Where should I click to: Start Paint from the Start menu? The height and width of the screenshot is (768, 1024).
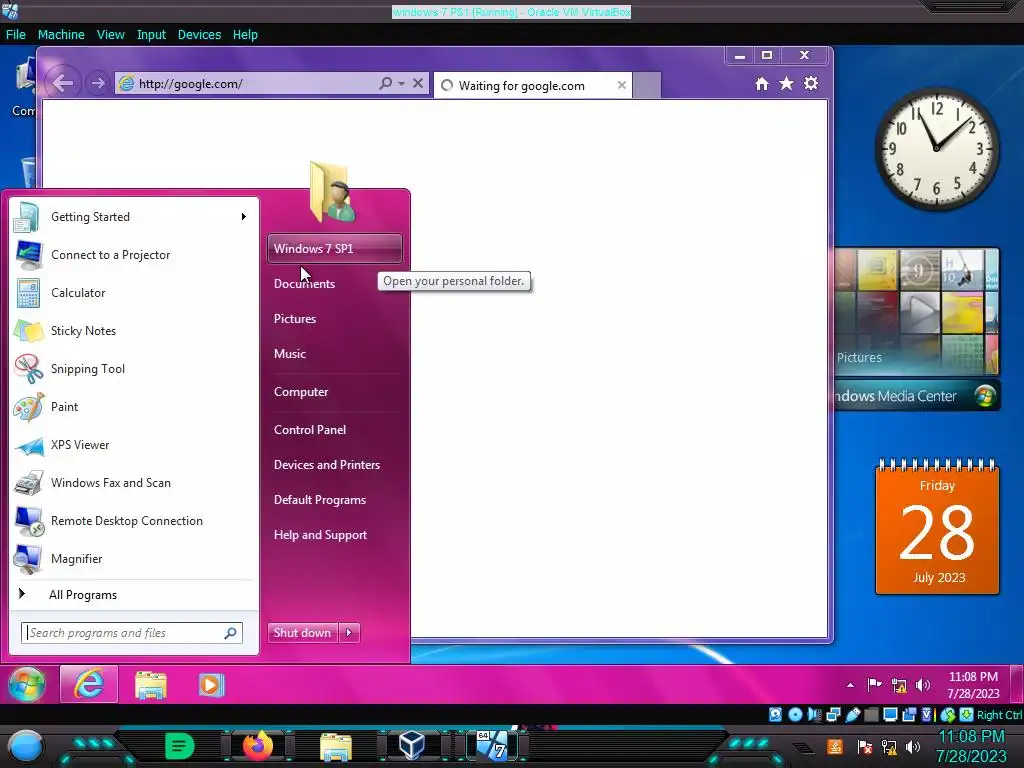click(x=134, y=406)
